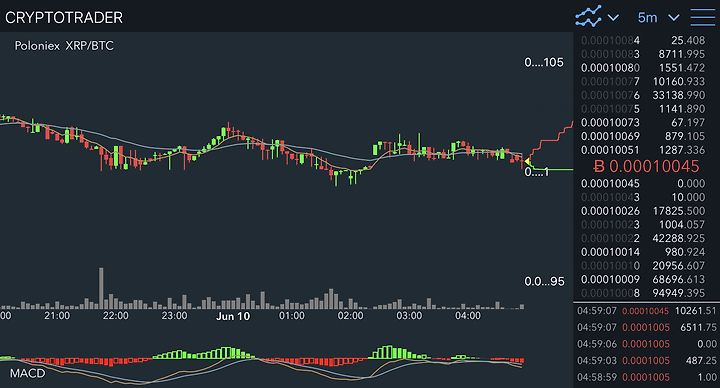
Task: Select bid order with amount 10.000
Action: (643, 197)
